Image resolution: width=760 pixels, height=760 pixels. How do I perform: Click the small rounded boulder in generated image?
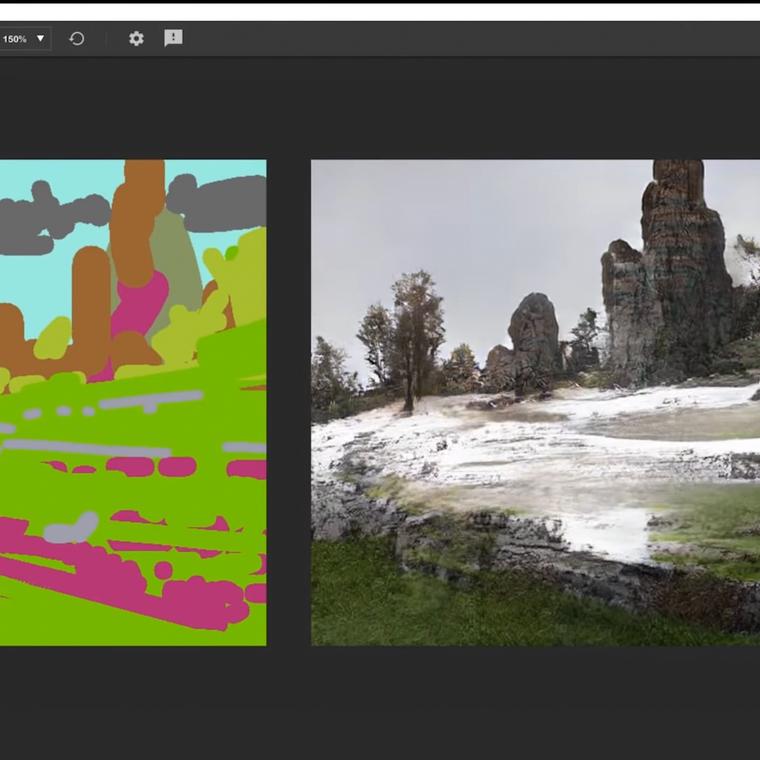click(534, 330)
